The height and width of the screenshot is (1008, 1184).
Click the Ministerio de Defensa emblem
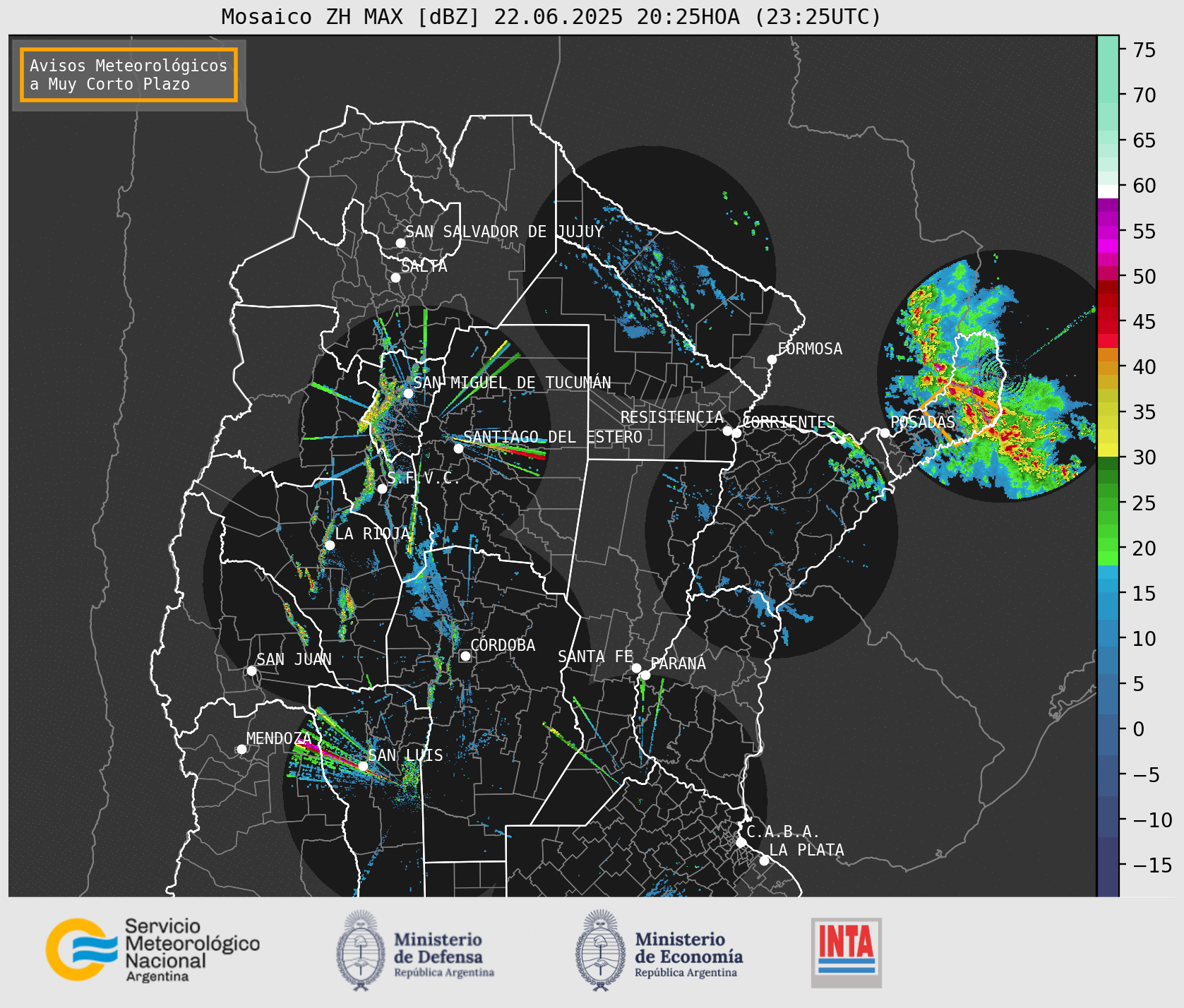pos(361,950)
